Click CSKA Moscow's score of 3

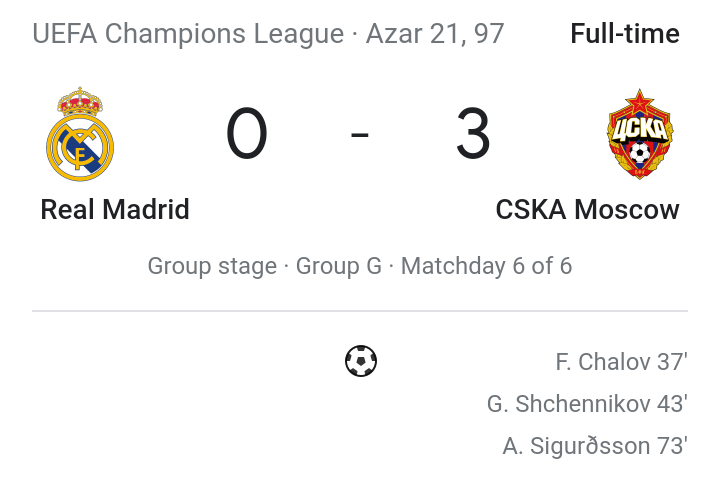tap(473, 134)
